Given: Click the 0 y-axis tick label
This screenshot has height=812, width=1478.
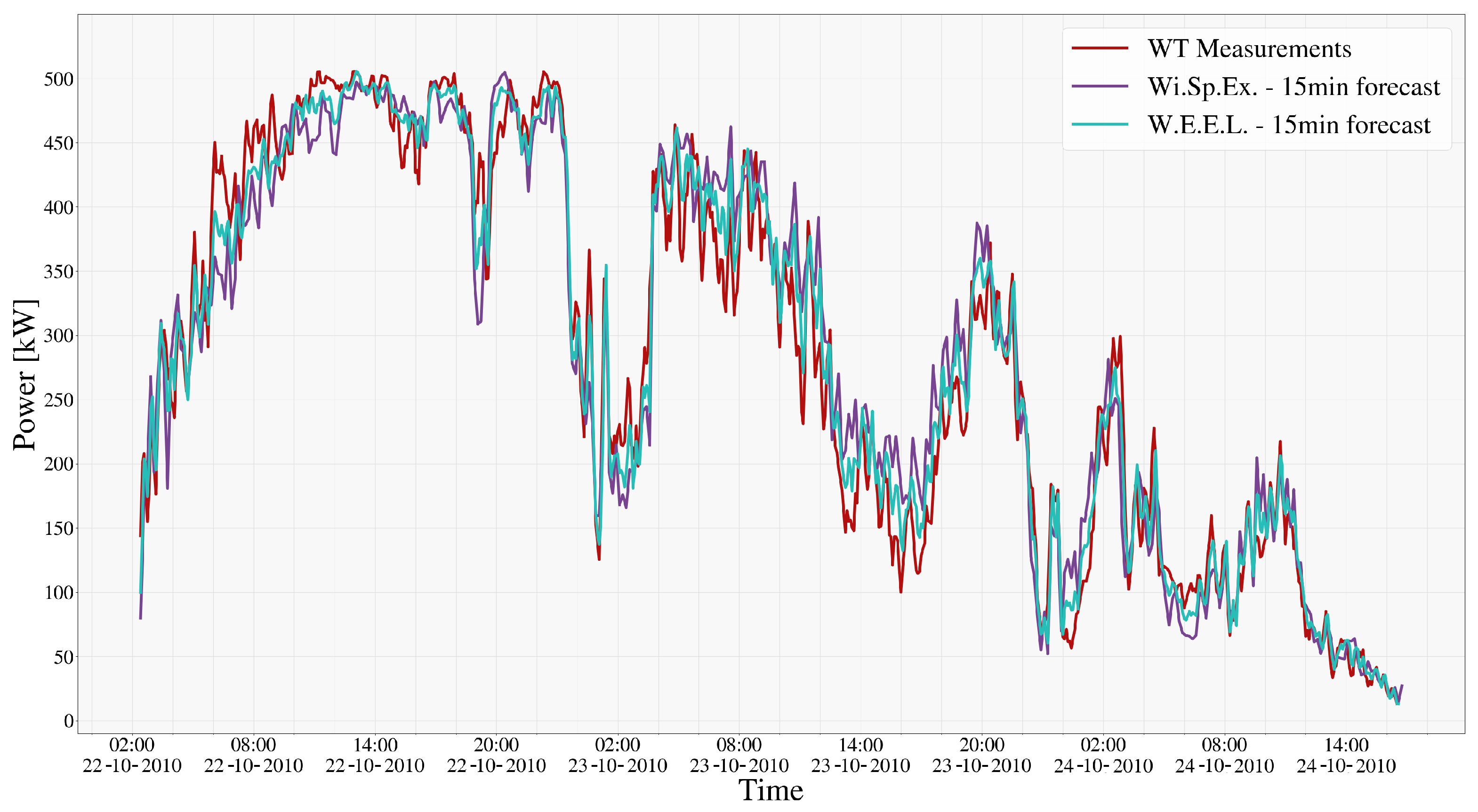Looking at the screenshot, I should coord(69,721).
